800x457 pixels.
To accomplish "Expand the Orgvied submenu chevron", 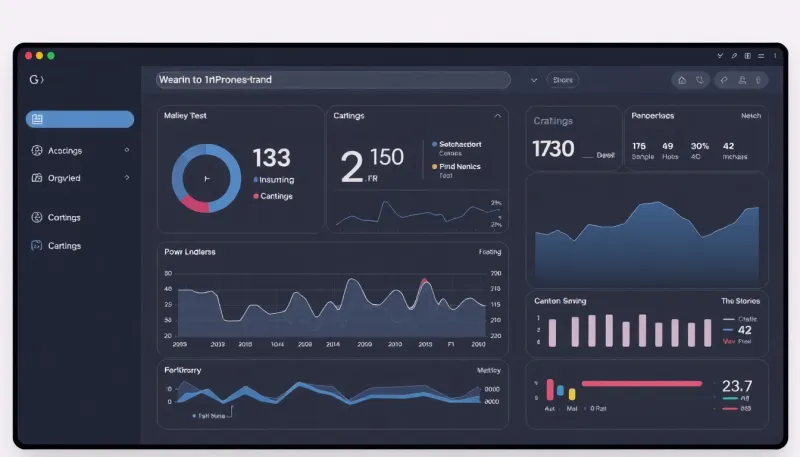I will tap(127, 177).
